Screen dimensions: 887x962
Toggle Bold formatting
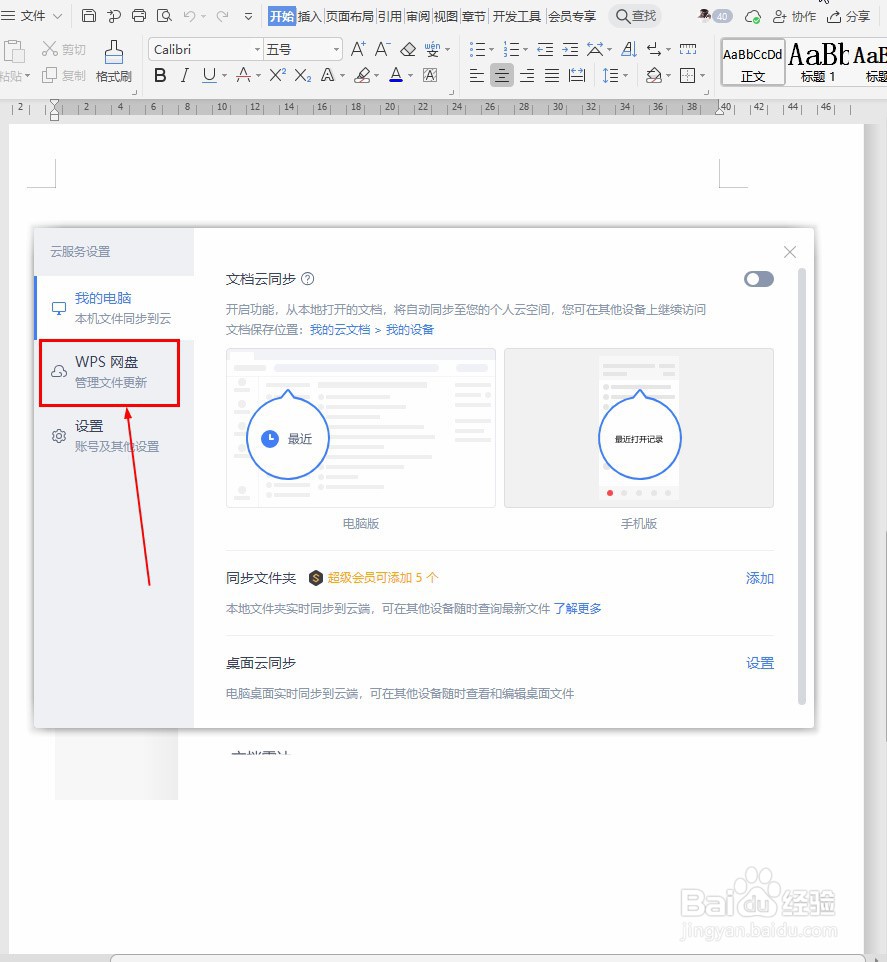(x=160, y=75)
